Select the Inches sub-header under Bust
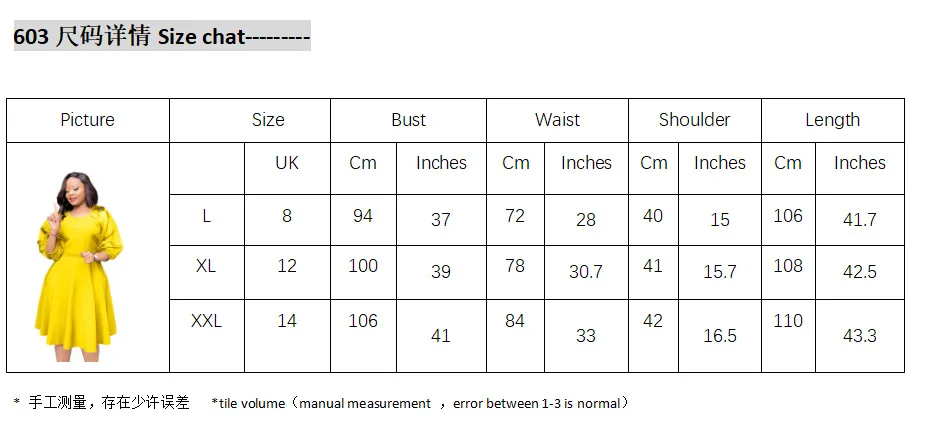939x422 pixels. (441, 163)
